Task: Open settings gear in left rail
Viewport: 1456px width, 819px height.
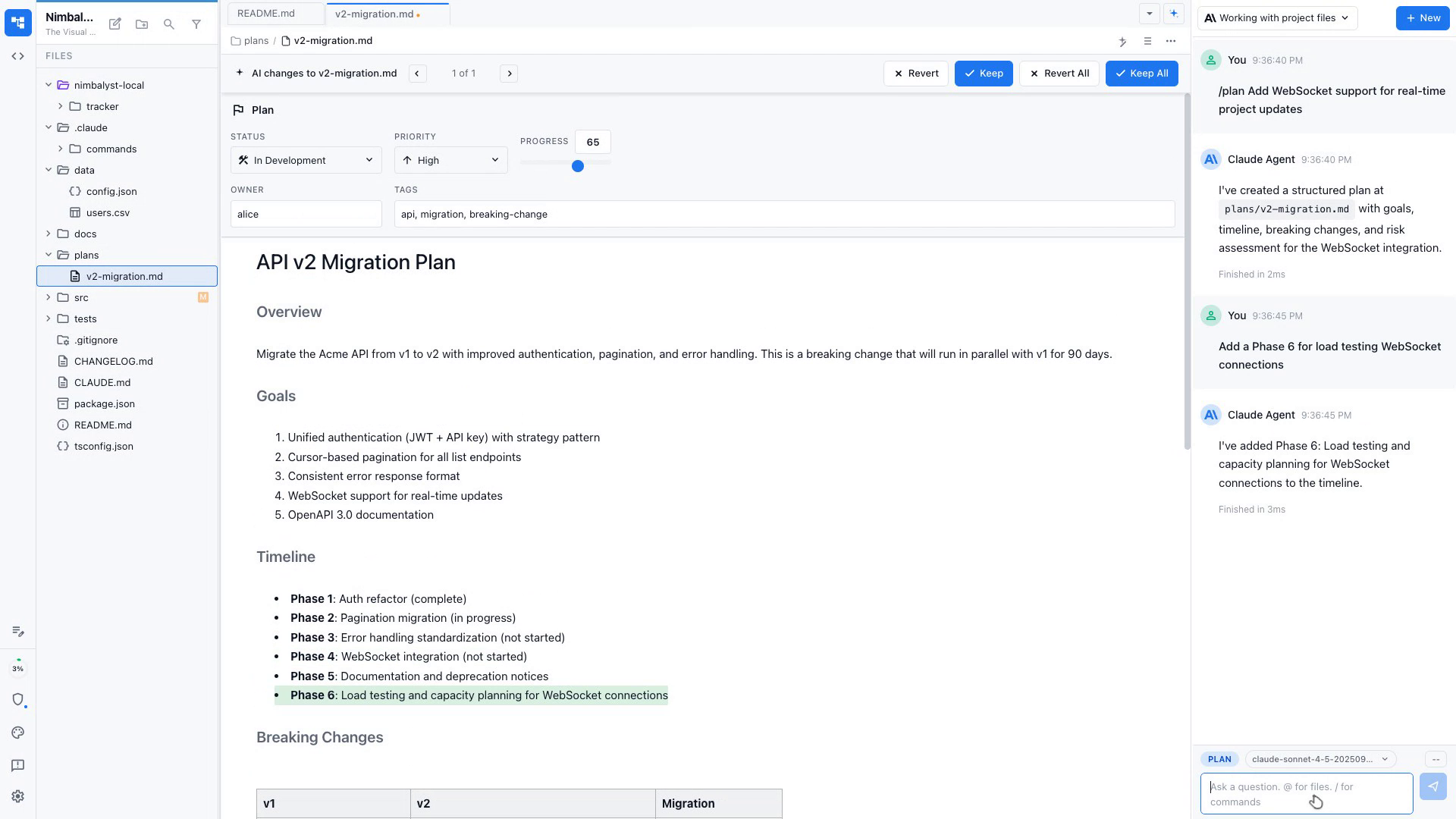Action: click(18, 796)
